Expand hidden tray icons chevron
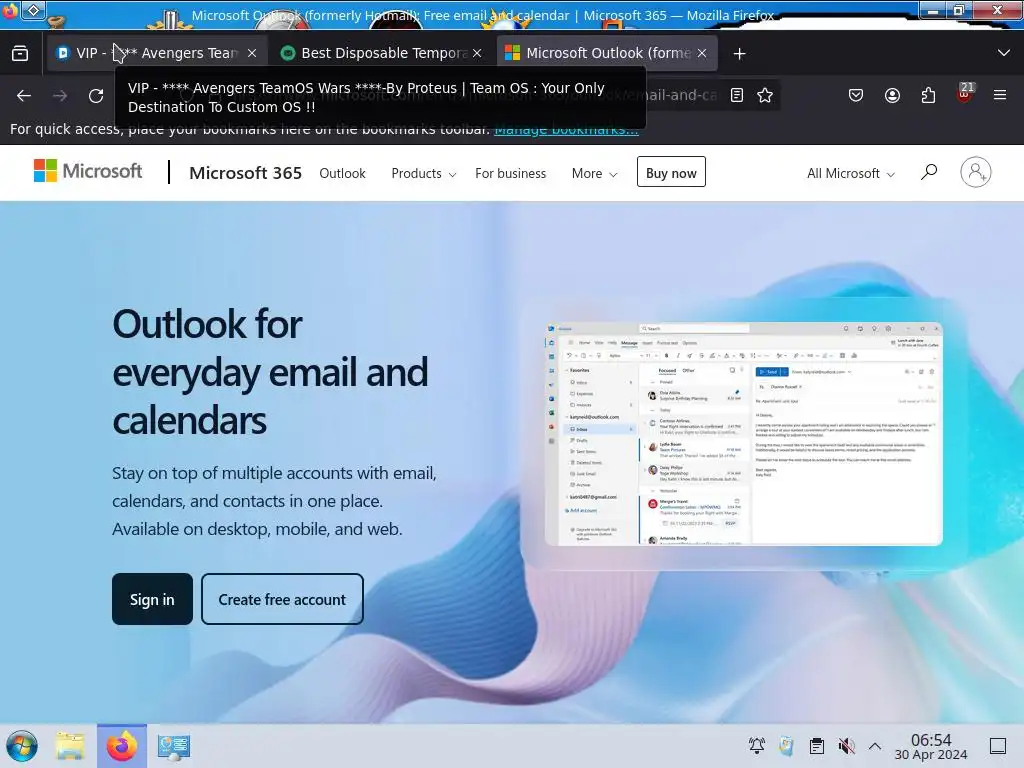This screenshot has height=768, width=1024. pyautogui.click(x=875, y=746)
